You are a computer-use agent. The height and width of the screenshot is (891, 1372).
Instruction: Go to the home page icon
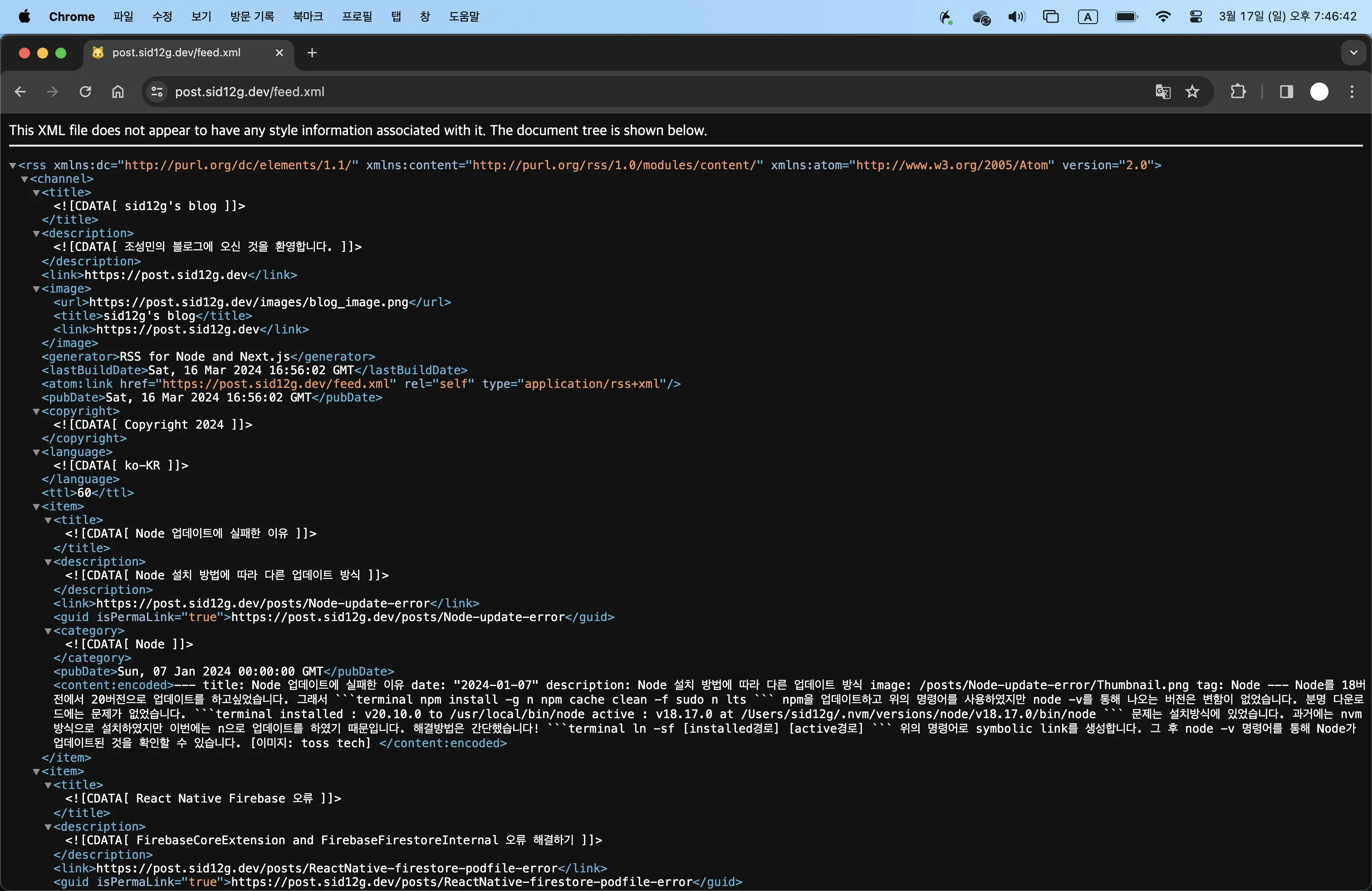(118, 92)
